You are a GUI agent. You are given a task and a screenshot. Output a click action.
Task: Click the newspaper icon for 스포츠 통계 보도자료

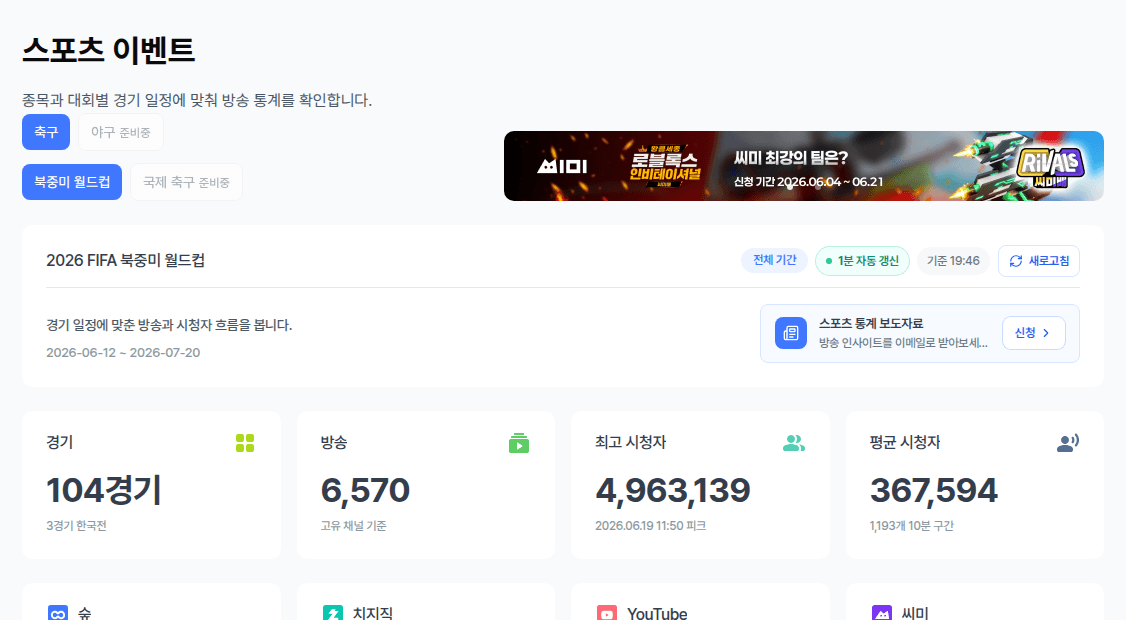pyautogui.click(x=791, y=333)
